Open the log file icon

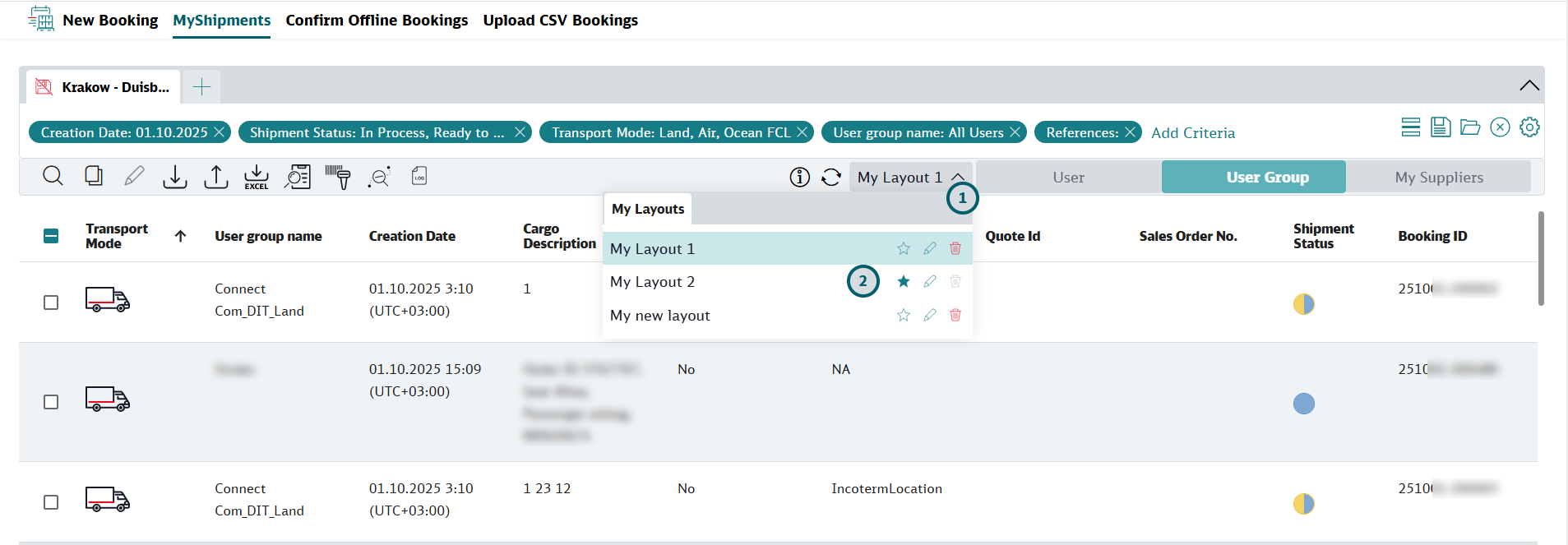coord(419,177)
